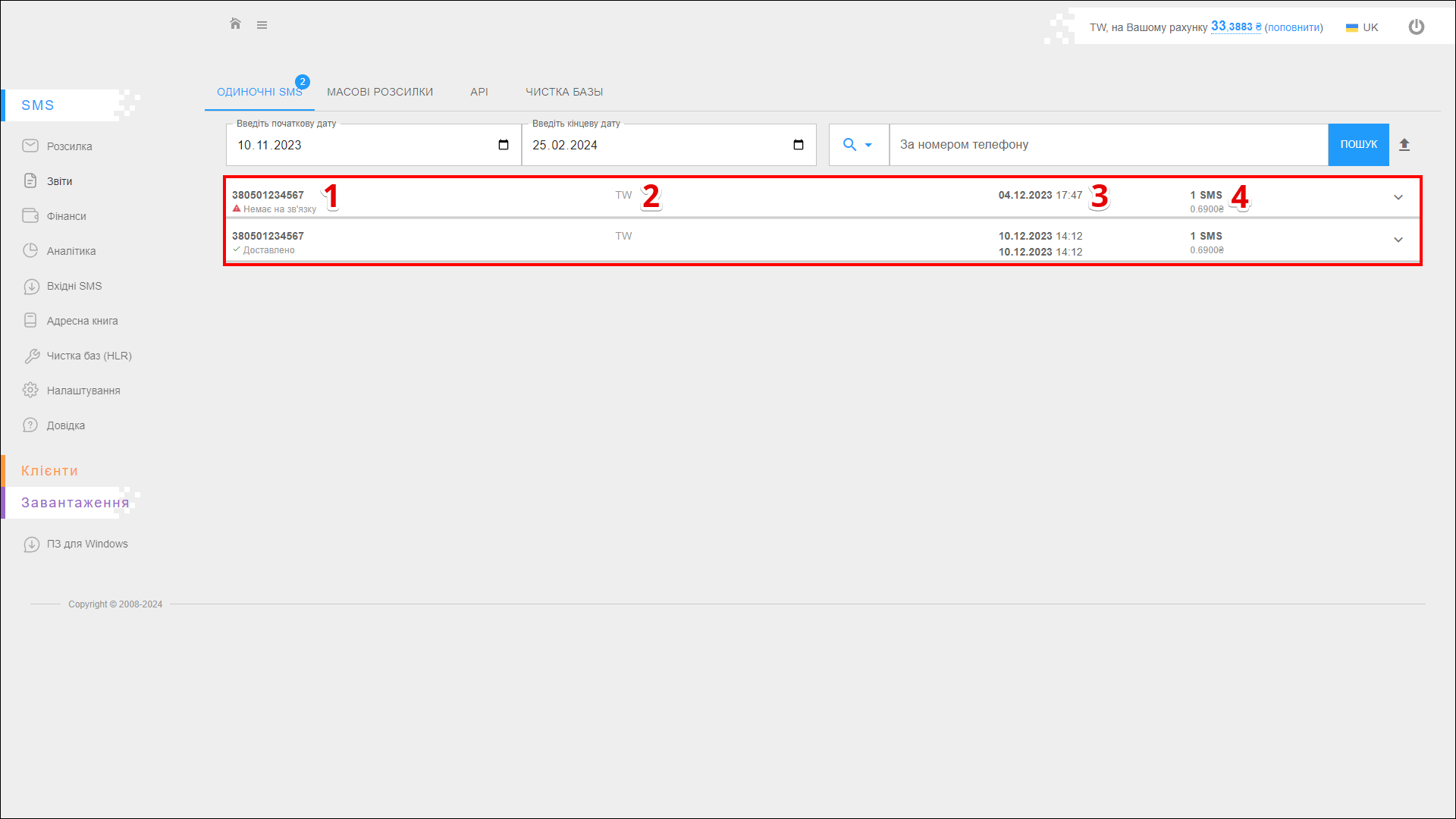The image size is (1456, 819).
Task: Switch to ЧИСТКА БАЗЫ tab
Action: 564,92
